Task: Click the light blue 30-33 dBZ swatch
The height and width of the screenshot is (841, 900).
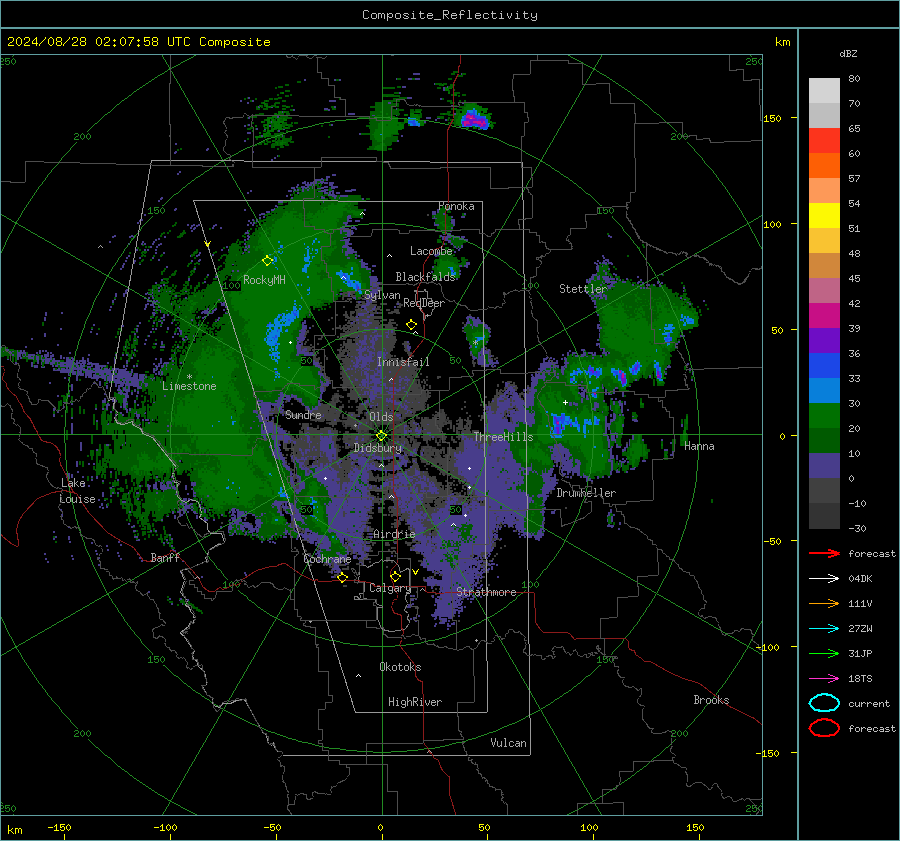Action: click(x=824, y=390)
